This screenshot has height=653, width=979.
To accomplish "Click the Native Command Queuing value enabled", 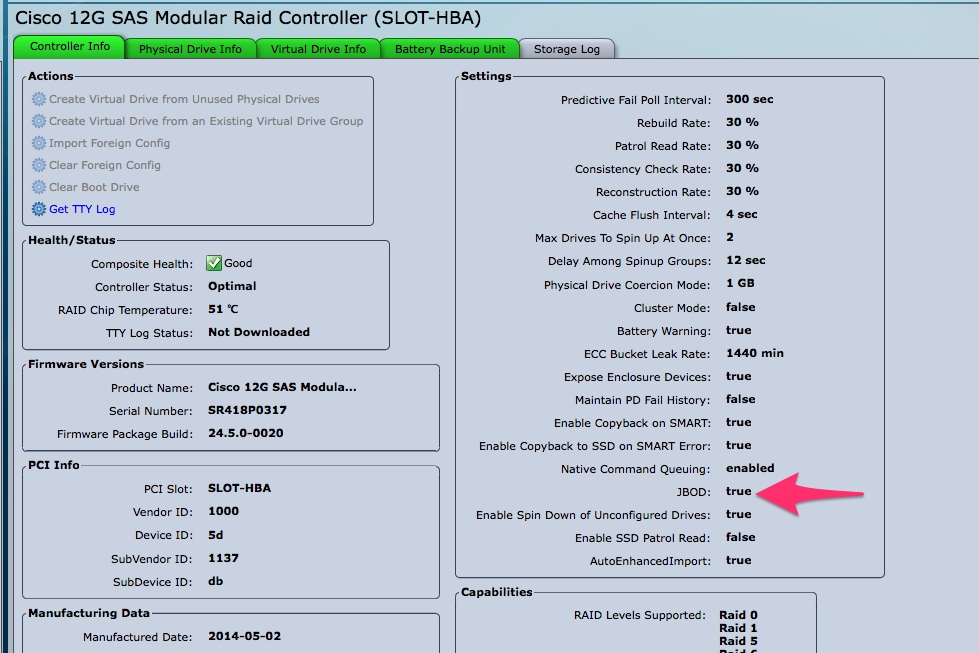I will coord(750,468).
